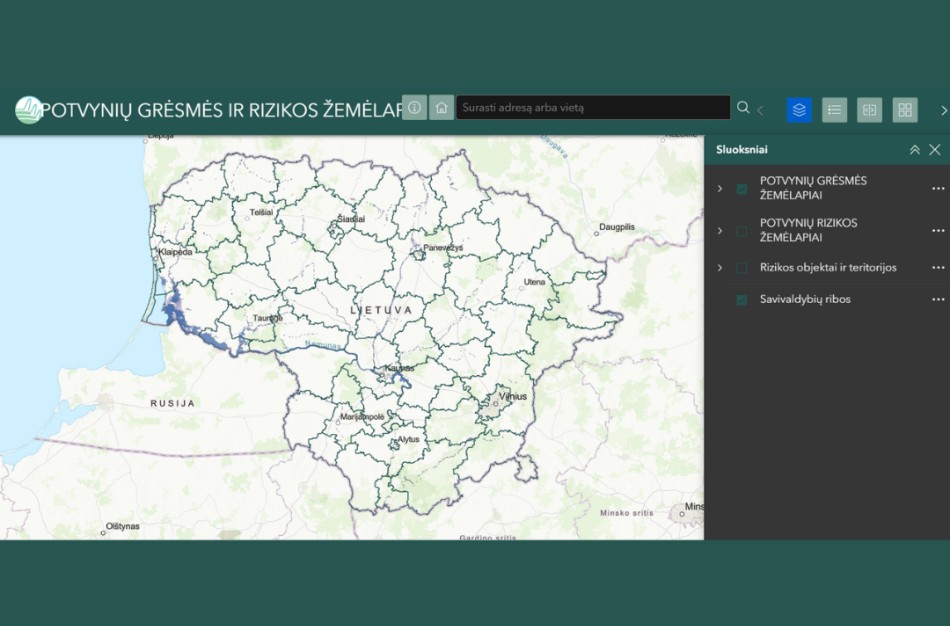Open options menu for Savivaldybių ribos layer
Image resolution: width=950 pixels, height=626 pixels.
(938, 298)
